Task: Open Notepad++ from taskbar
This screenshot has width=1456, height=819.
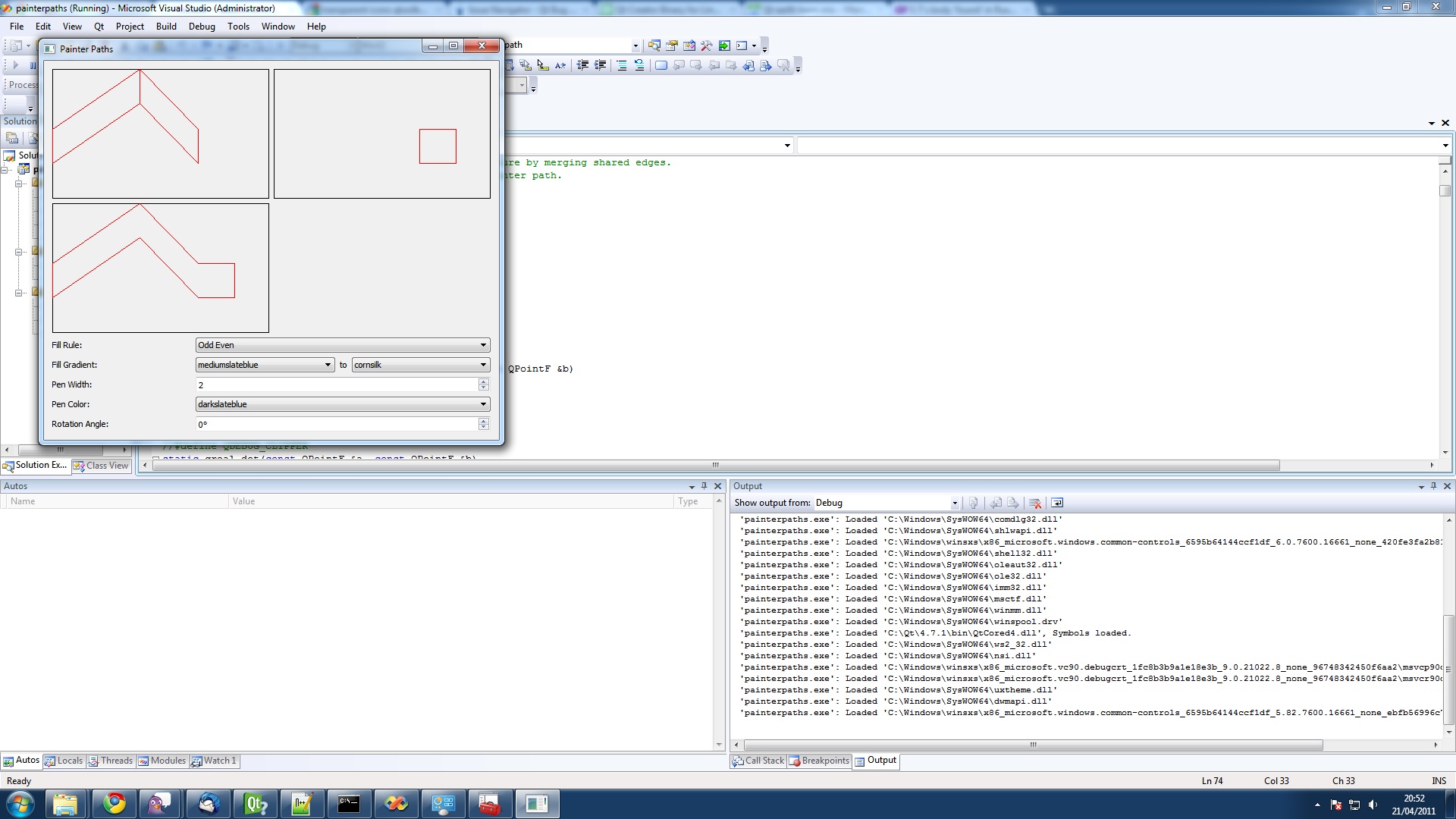Action: pos(302,804)
